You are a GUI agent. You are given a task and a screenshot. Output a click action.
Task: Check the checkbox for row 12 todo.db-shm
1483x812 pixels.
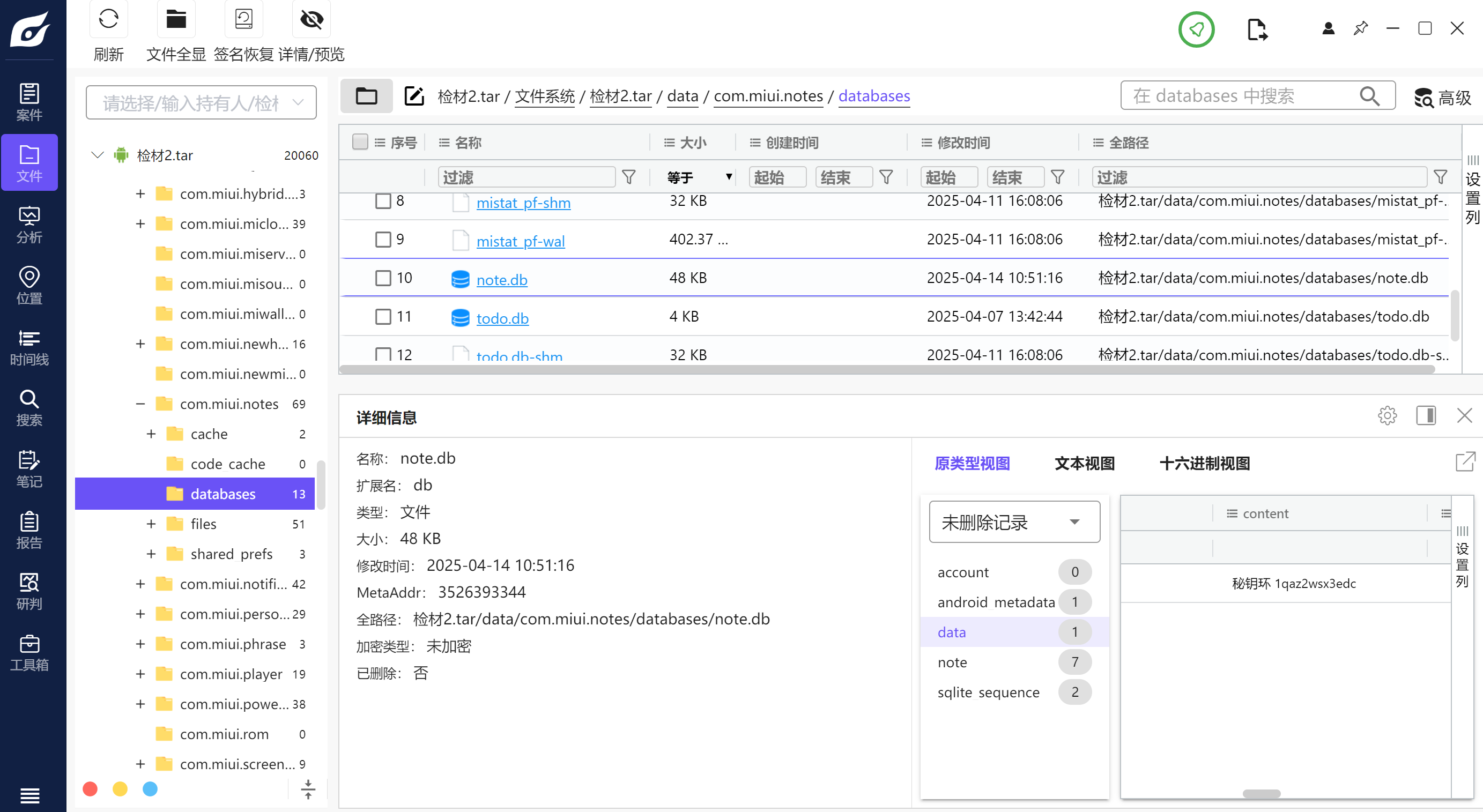click(x=383, y=354)
